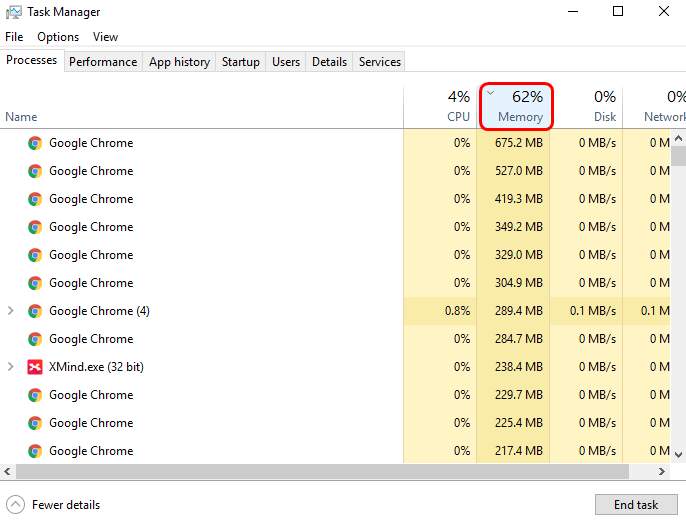Click the Chrome icon in the 284.7 MB row
Image resolution: width=686 pixels, height=524 pixels.
point(35,339)
